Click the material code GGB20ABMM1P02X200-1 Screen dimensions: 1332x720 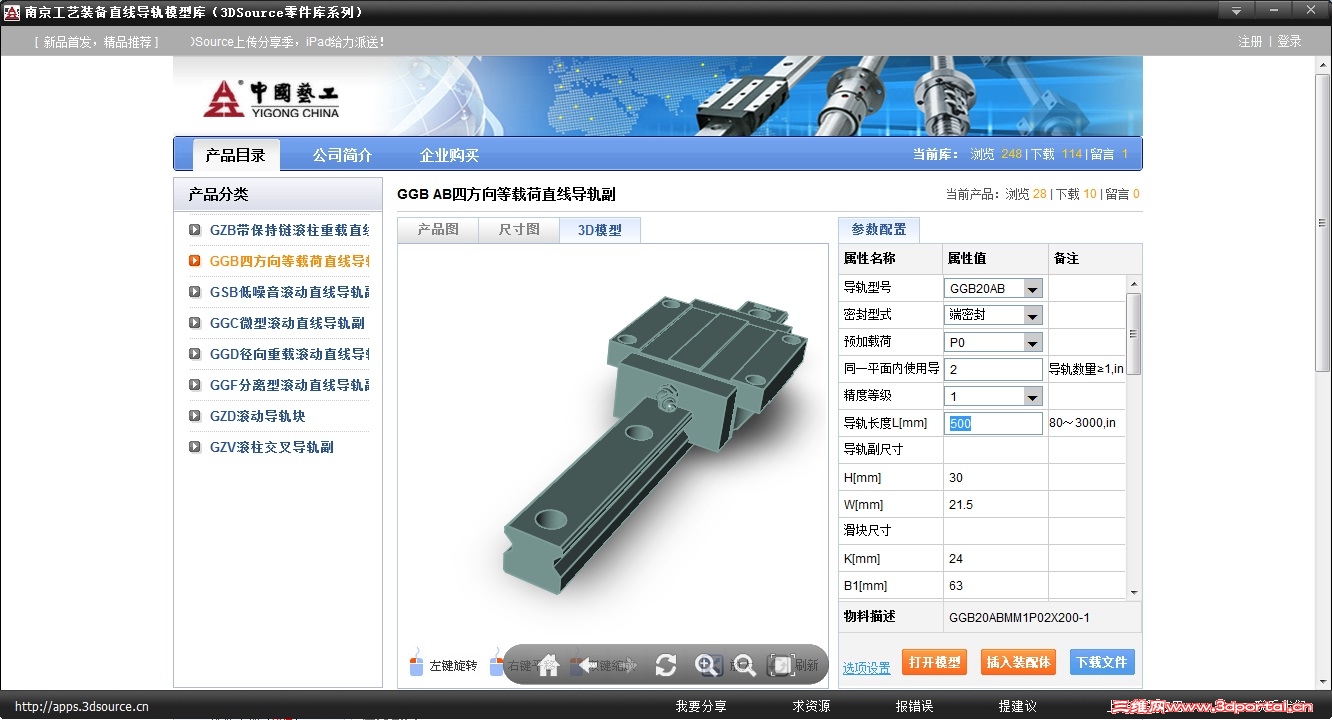[1019, 617]
